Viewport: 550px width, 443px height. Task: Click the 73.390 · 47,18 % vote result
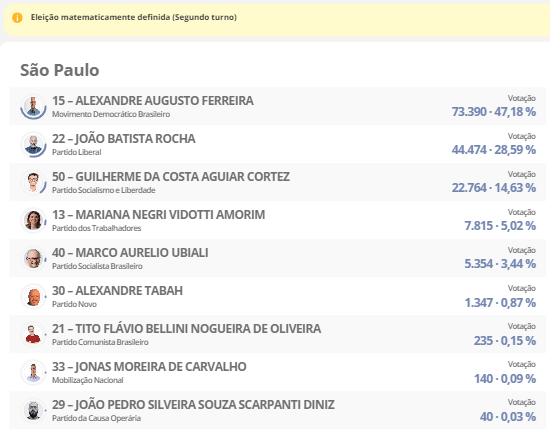tap(494, 112)
